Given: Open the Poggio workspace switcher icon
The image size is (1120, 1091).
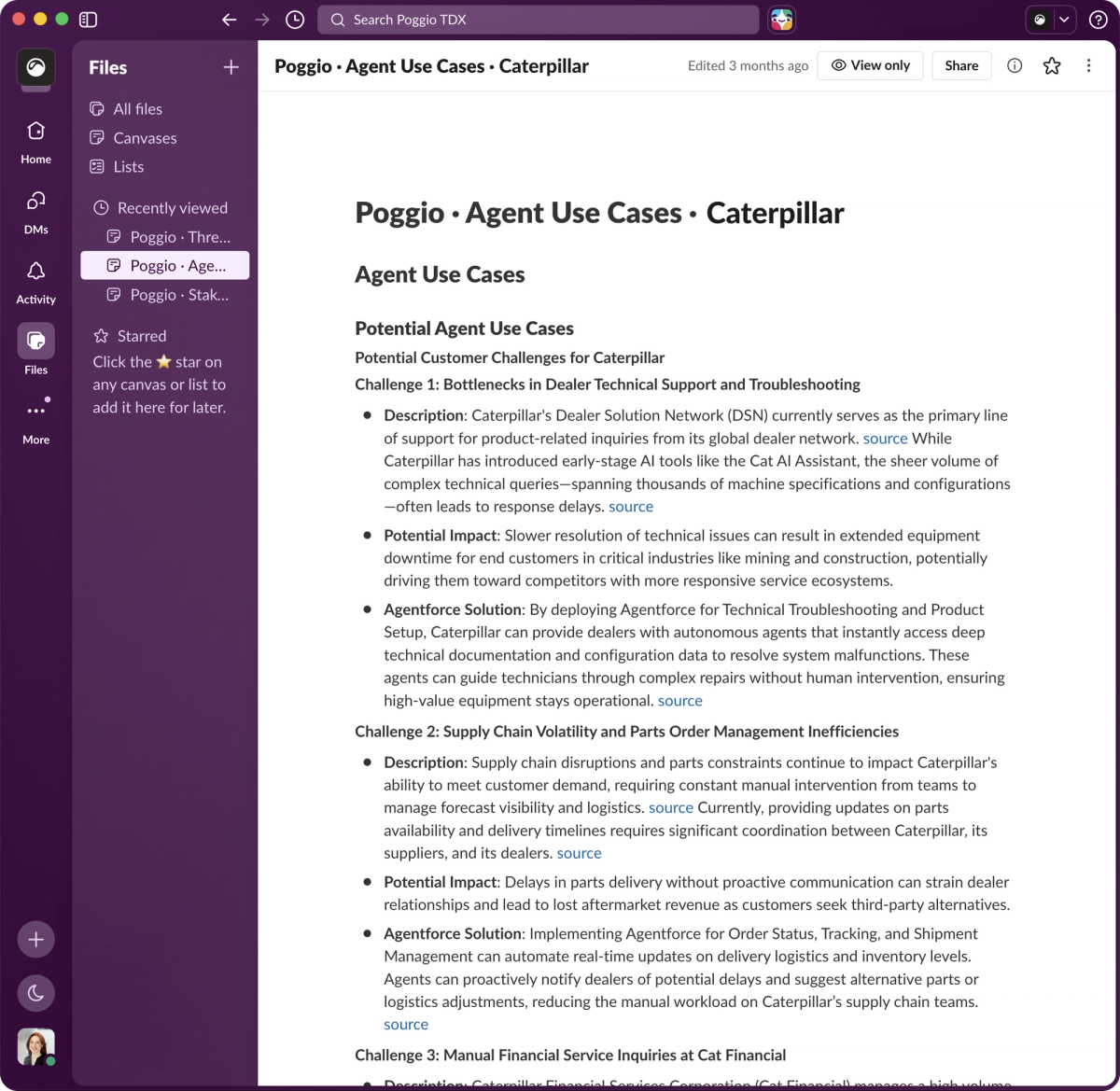Looking at the screenshot, I should (35, 67).
